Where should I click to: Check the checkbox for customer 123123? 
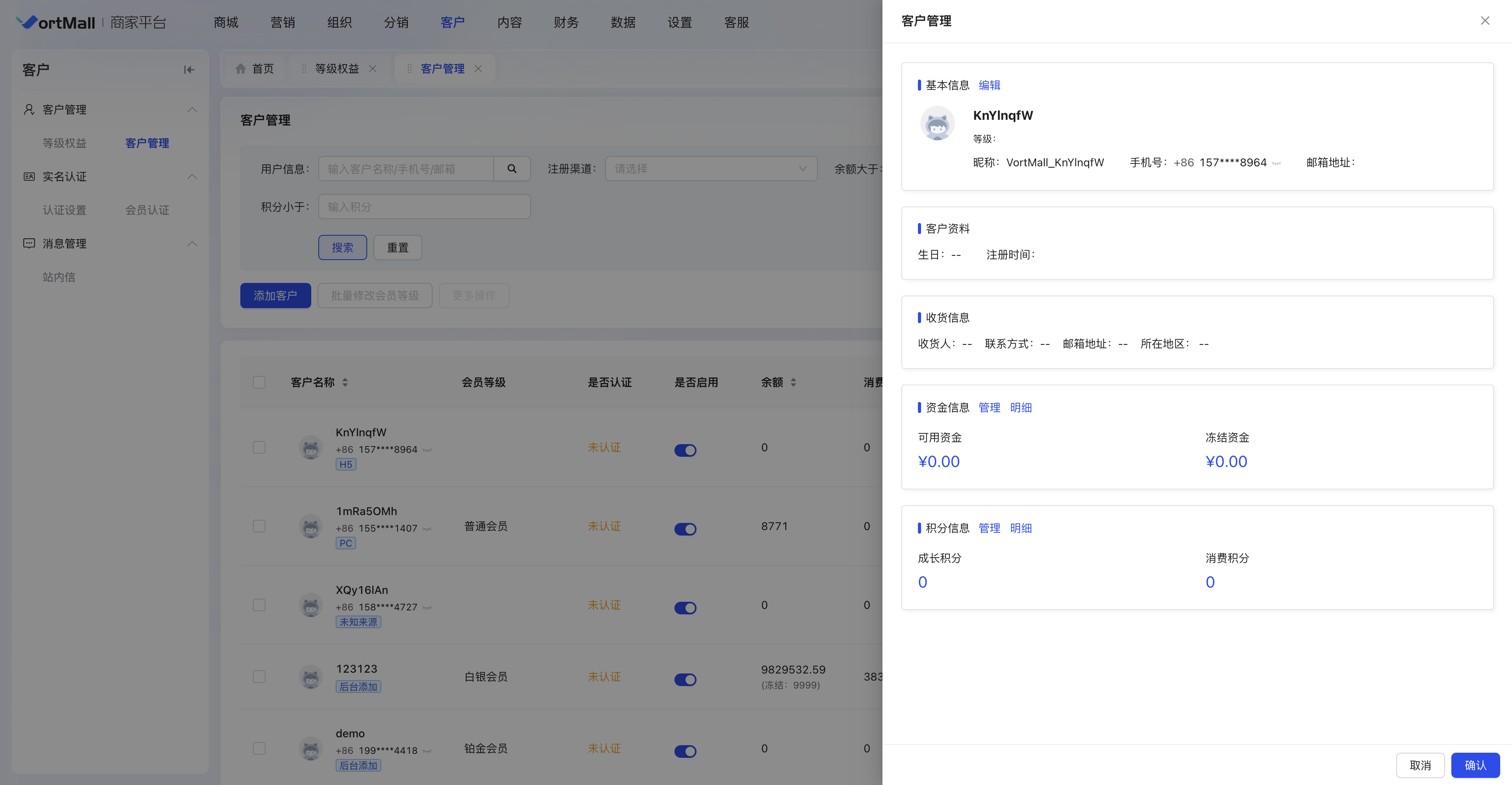tap(259, 676)
